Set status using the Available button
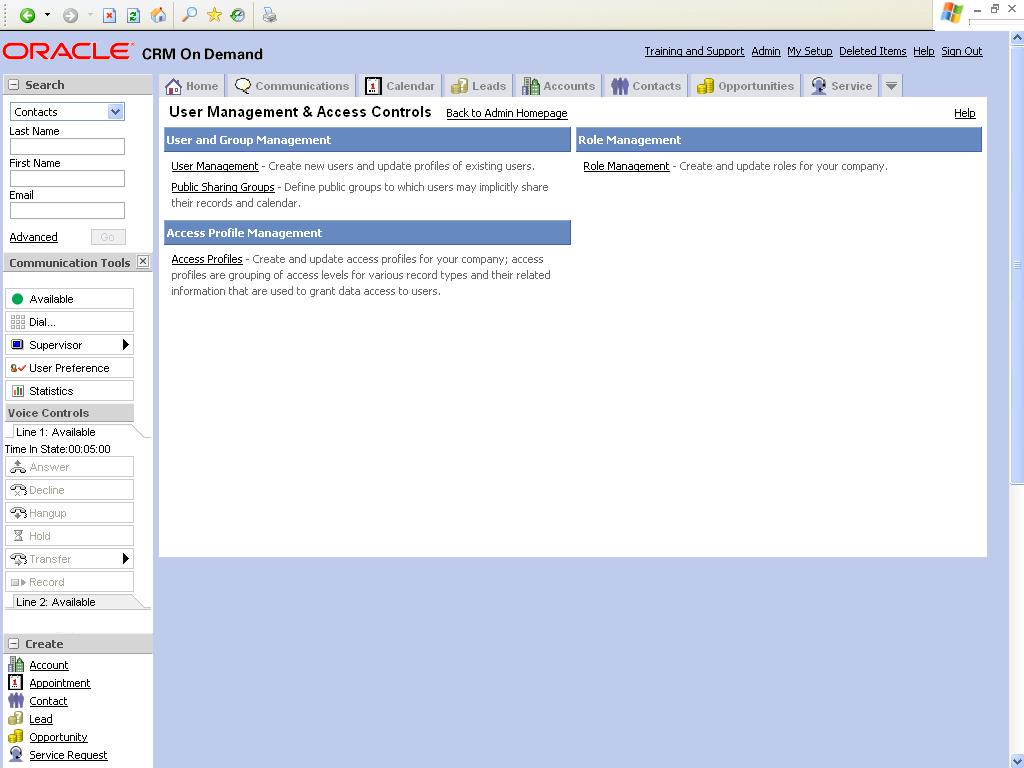Viewport: 1024px width, 768px height. 69,298
